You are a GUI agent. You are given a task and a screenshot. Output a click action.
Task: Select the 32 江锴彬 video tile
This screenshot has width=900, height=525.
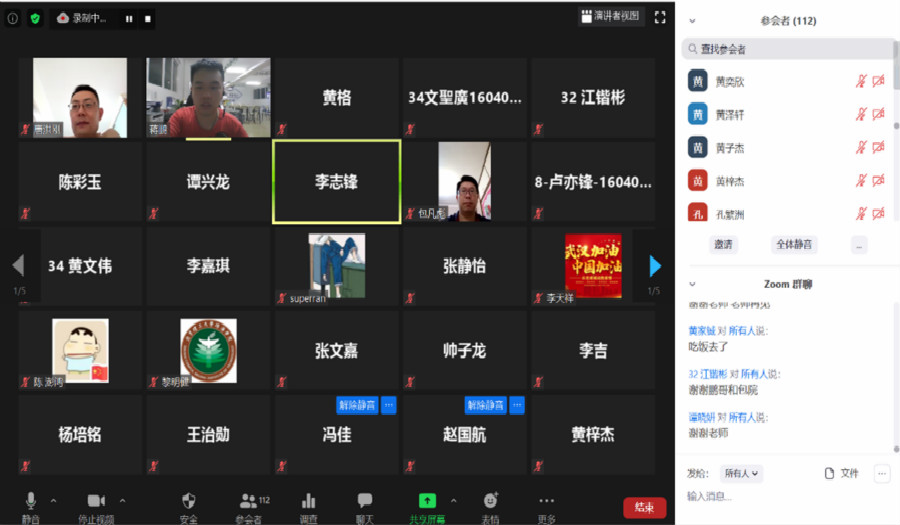tap(592, 98)
